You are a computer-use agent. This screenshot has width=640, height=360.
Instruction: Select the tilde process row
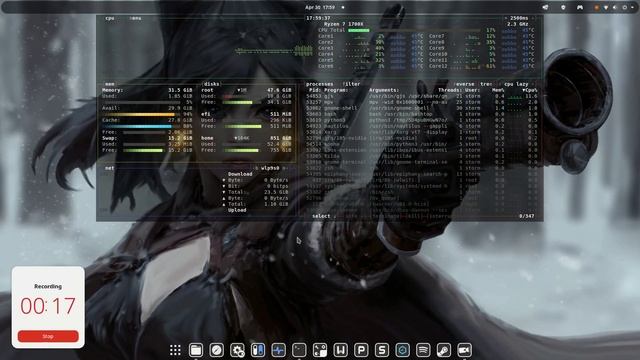tap(422, 156)
